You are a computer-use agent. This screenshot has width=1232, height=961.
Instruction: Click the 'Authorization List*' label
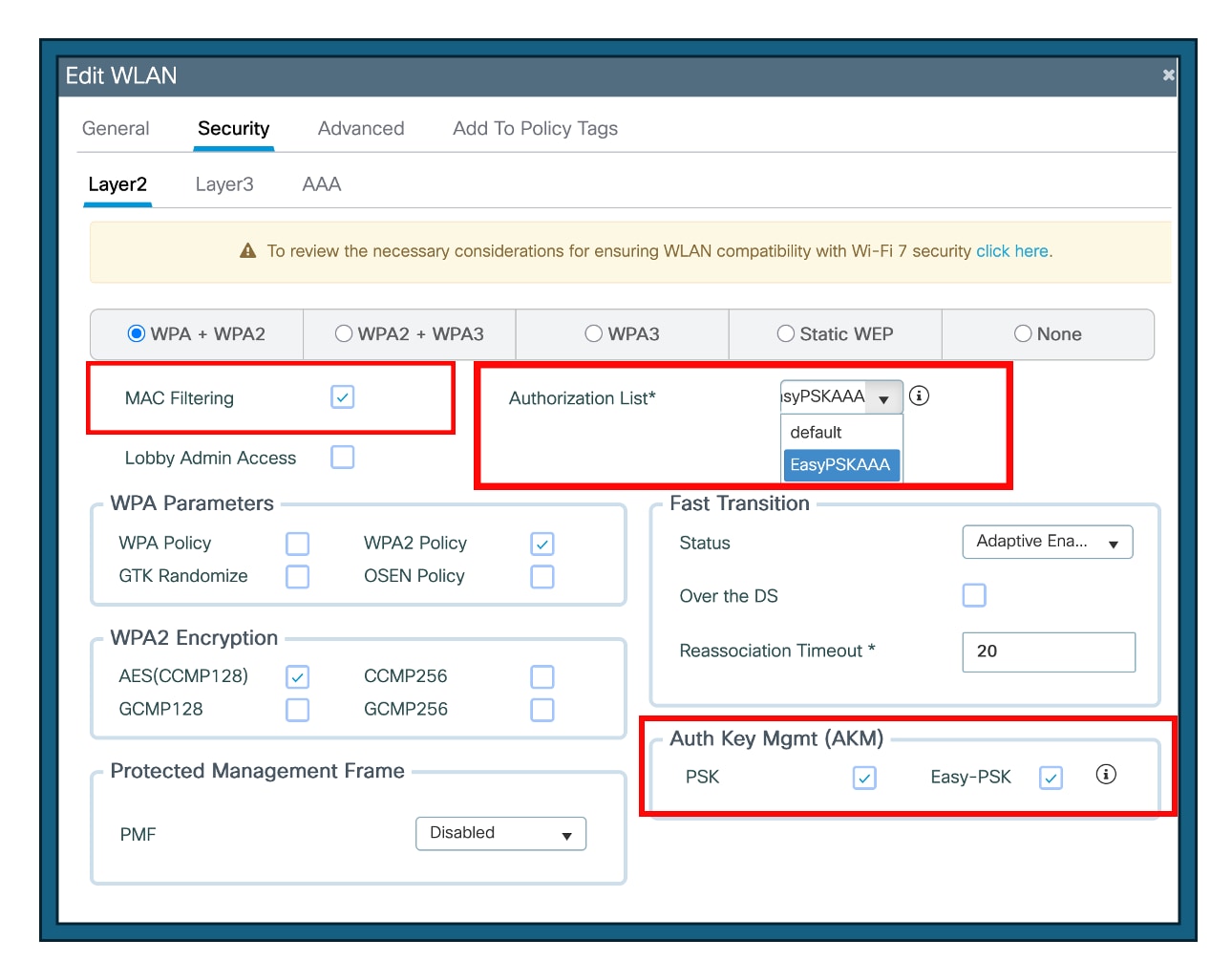pyautogui.click(x=583, y=398)
